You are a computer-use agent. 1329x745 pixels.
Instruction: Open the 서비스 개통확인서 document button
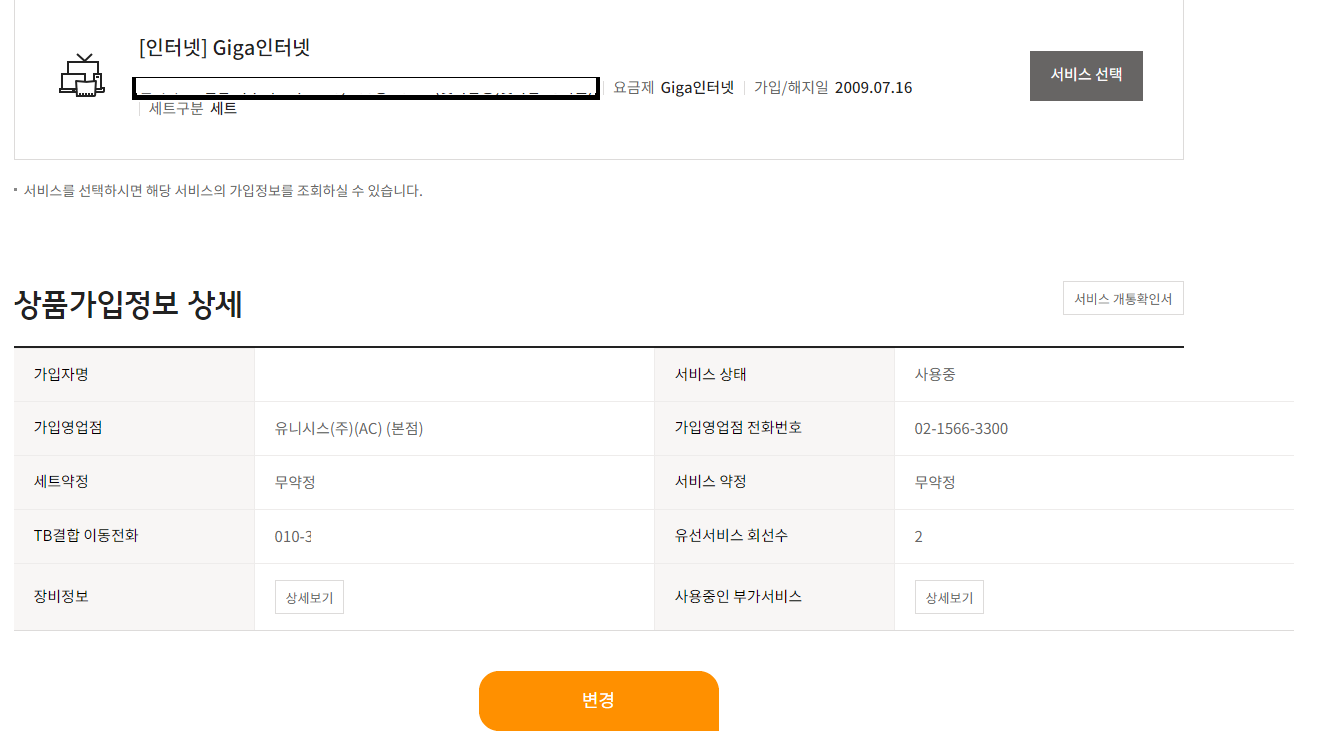pos(1123,298)
